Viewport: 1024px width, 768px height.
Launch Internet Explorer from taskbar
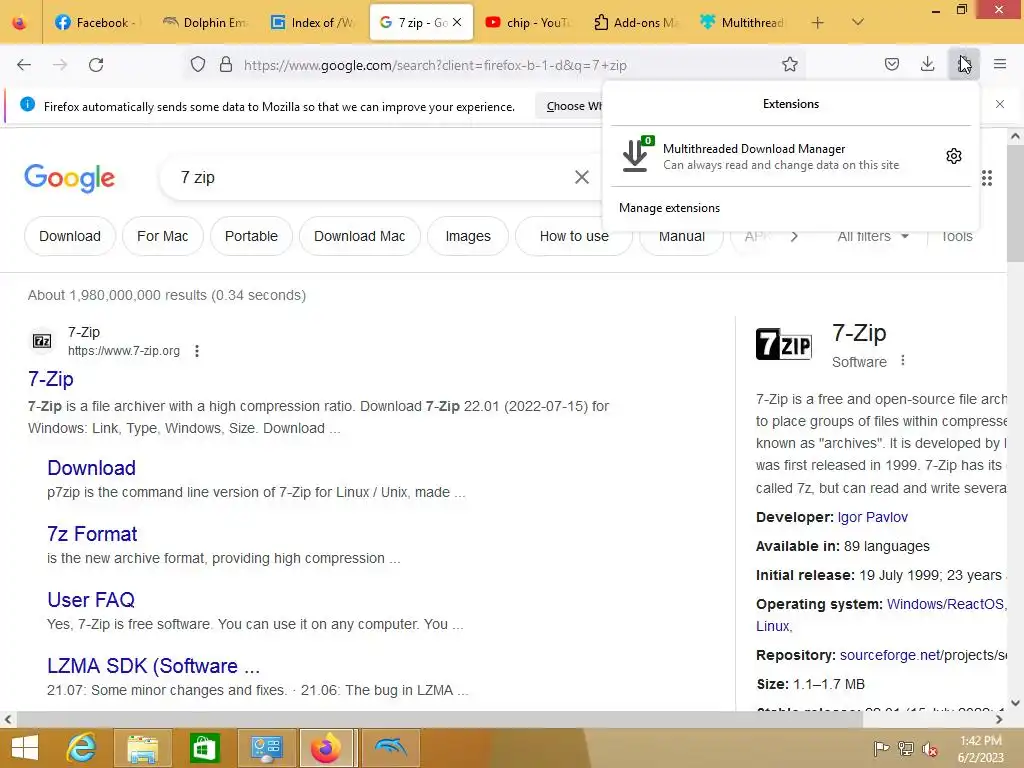pyautogui.click(x=81, y=748)
